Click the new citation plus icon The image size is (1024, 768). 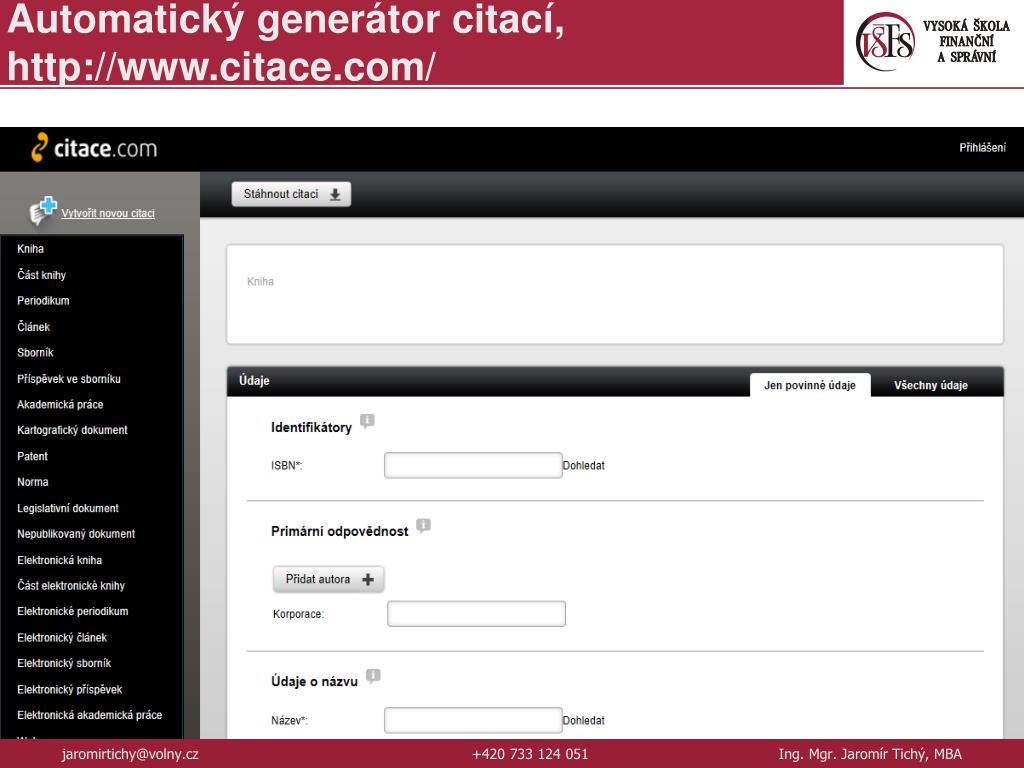[x=43, y=210]
